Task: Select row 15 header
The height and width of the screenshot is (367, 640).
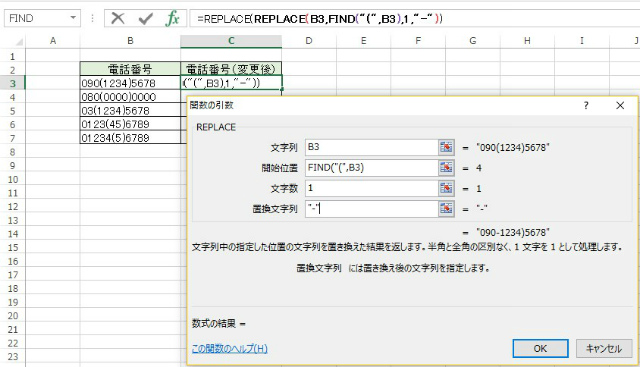Action: coord(13,247)
